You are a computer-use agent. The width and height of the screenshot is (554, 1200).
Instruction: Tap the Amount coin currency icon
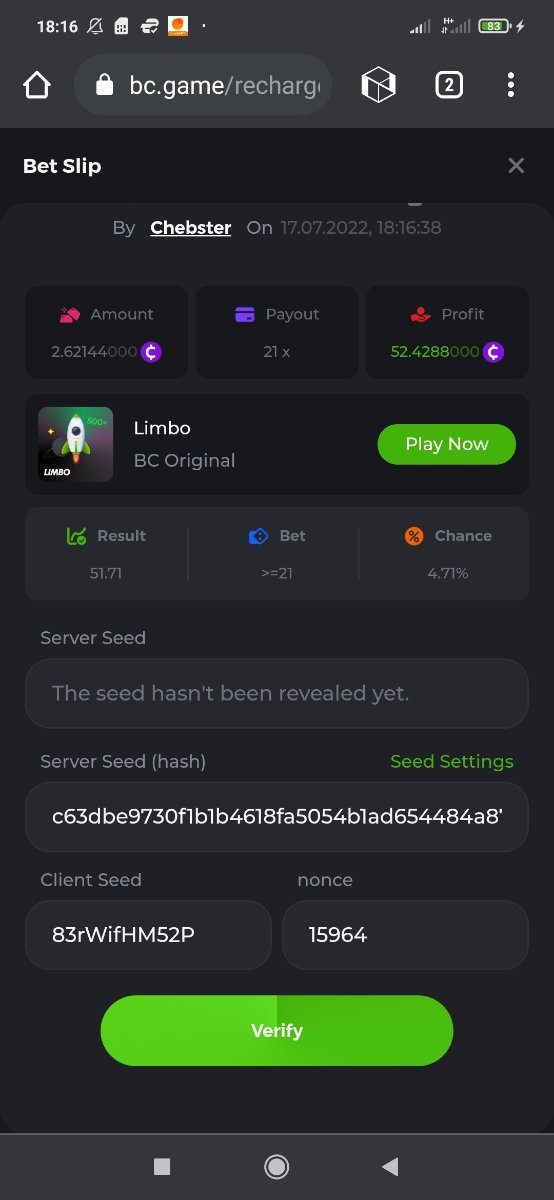click(151, 352)
